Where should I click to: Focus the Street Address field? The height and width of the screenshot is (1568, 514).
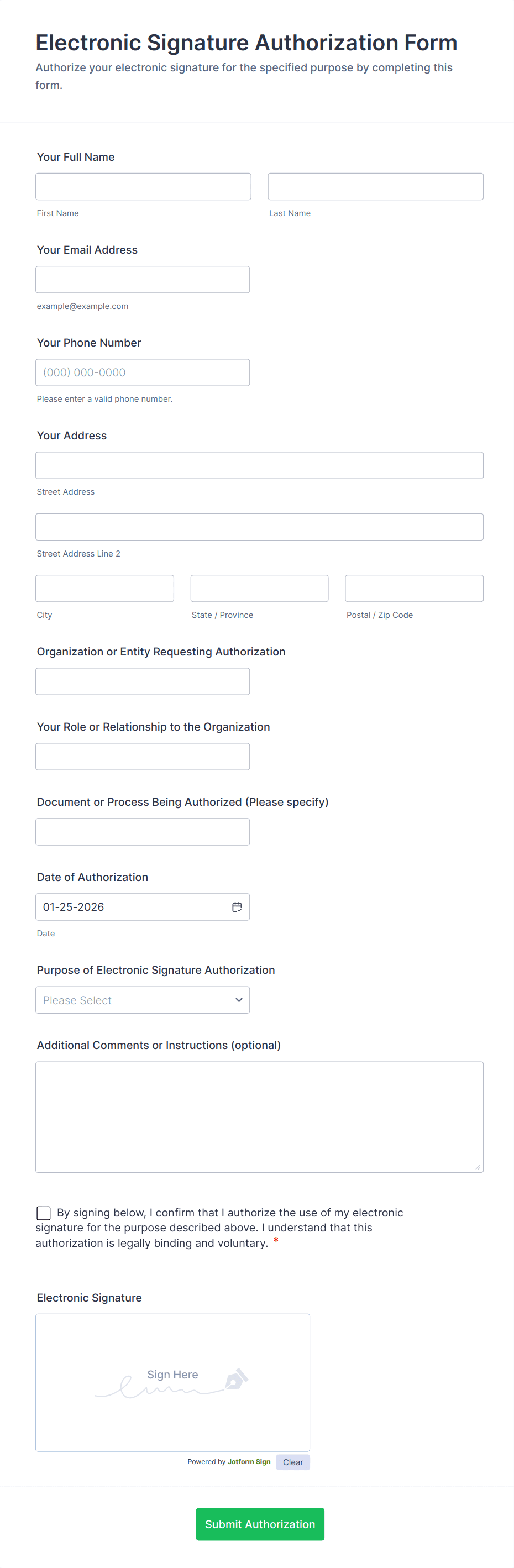259,465
